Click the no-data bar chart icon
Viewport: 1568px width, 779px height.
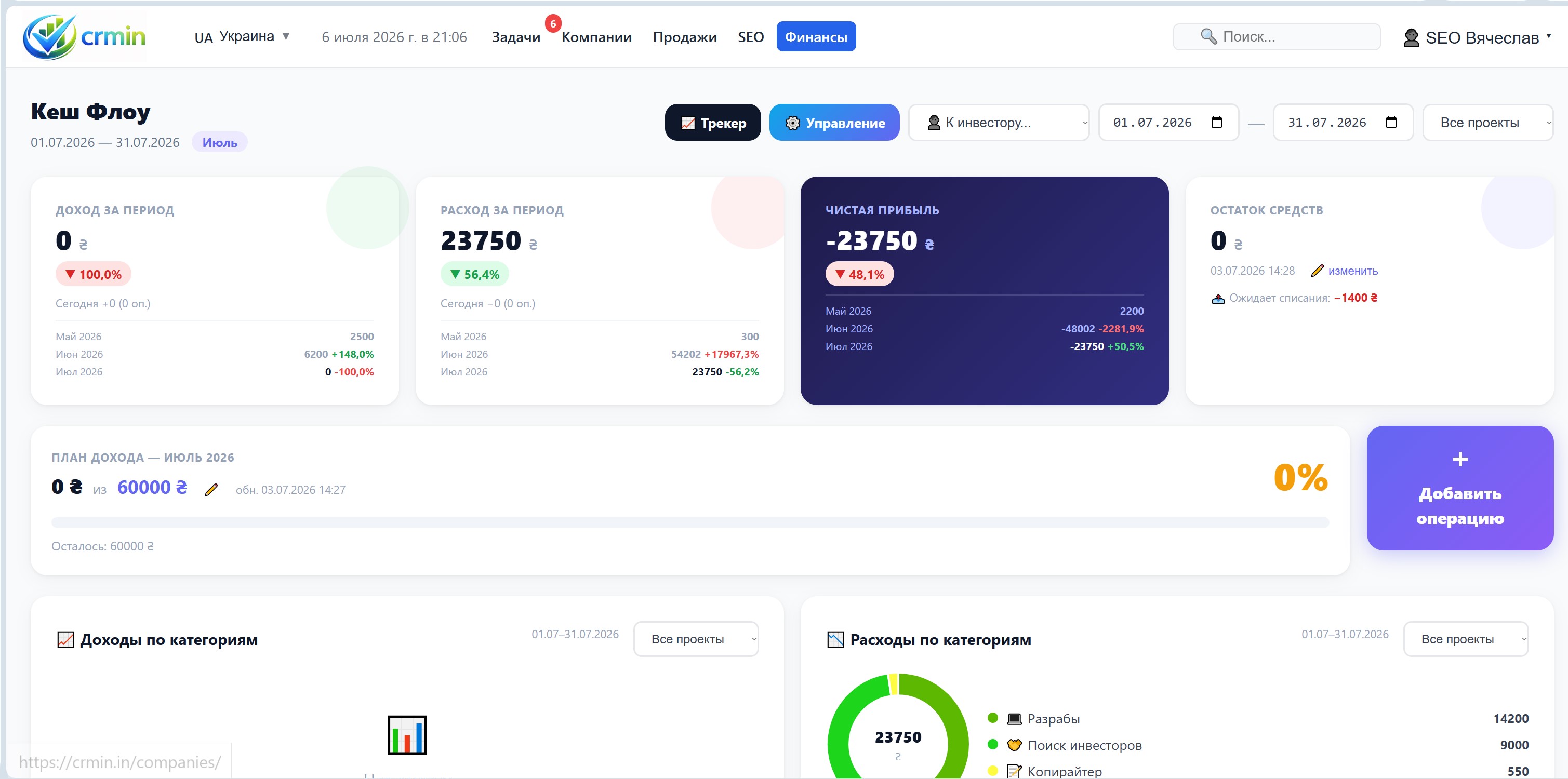pyautogui.click(x=407, y=734)
